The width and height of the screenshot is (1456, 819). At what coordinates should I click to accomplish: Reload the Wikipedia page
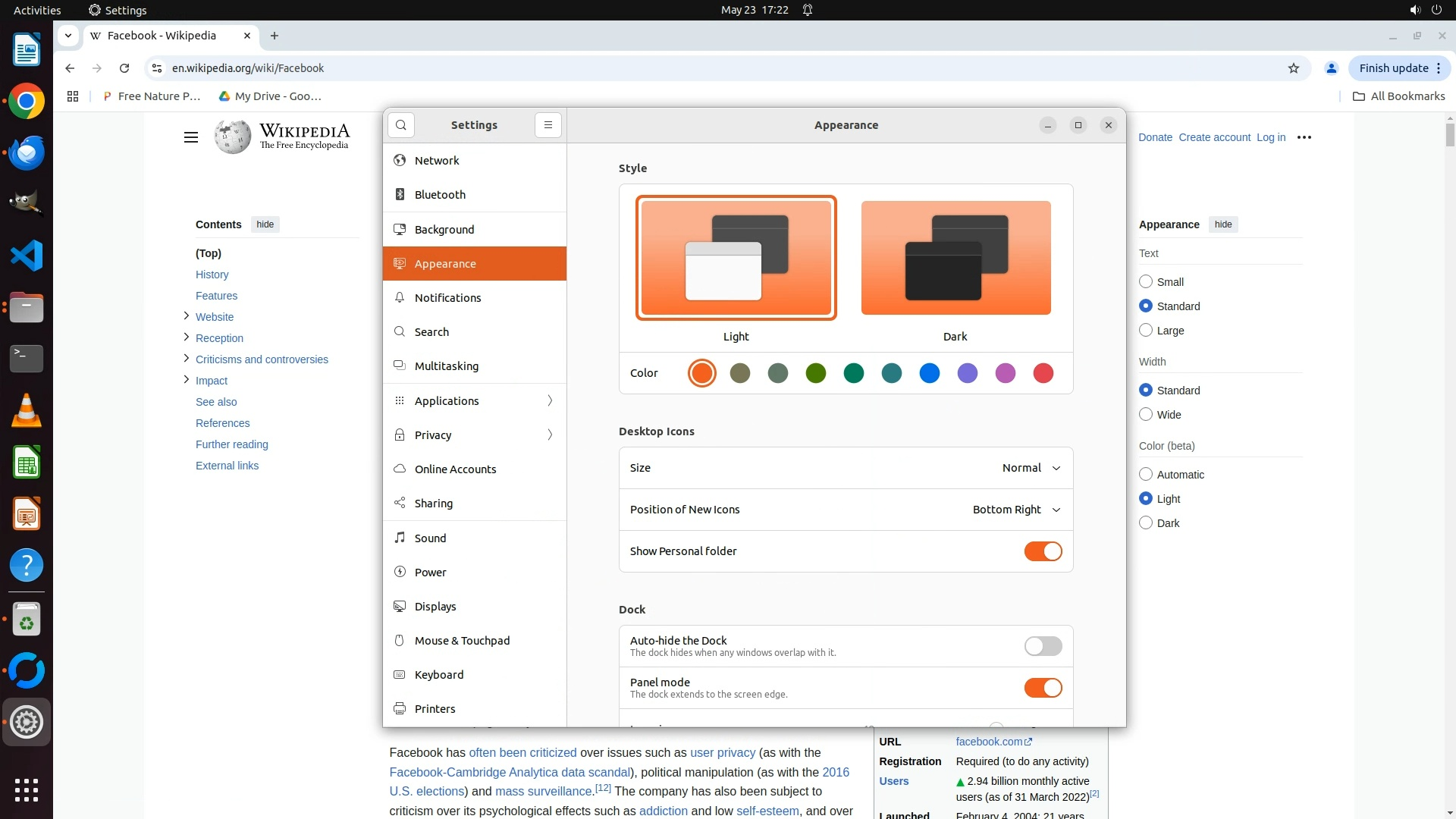(124, 68)
